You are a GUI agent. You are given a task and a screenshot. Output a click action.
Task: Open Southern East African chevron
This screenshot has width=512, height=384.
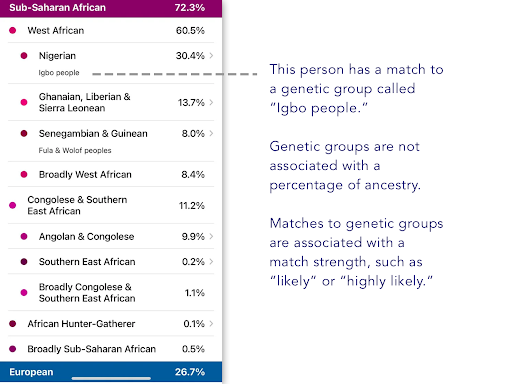pos(211,262)
